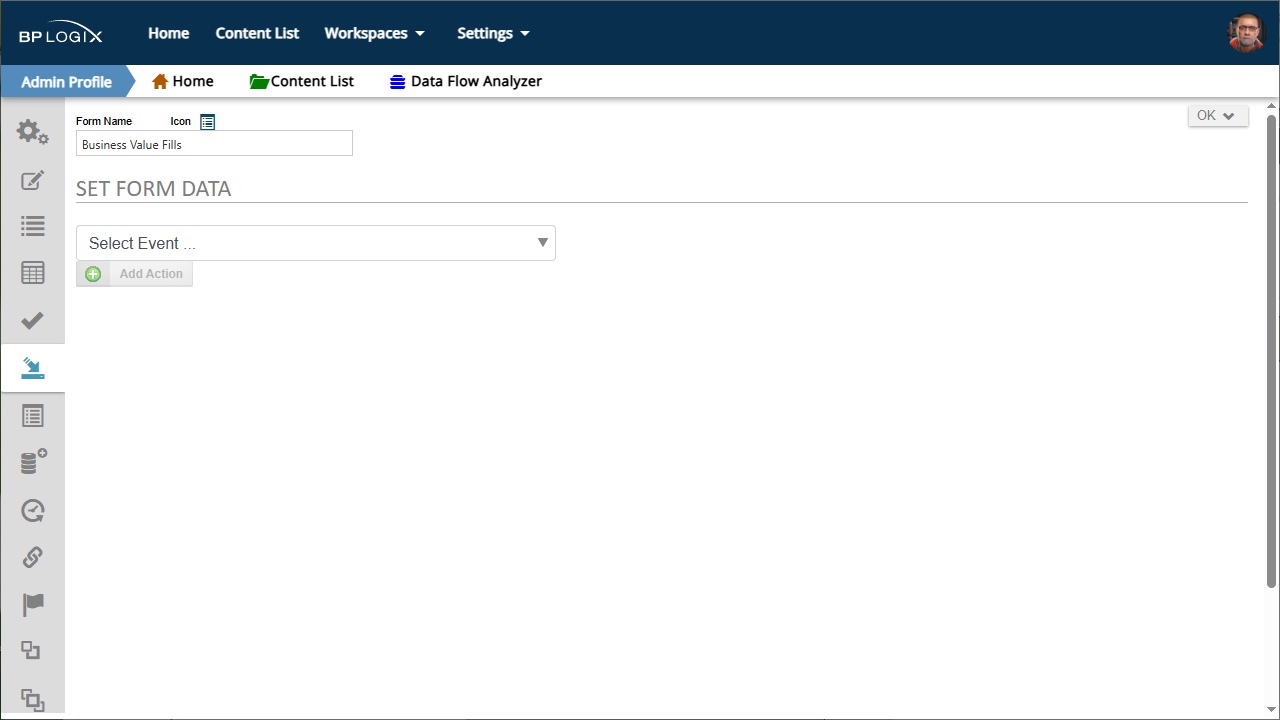
Task: Open the overlapping squares sidebar icon
Action: click(31, 651)
